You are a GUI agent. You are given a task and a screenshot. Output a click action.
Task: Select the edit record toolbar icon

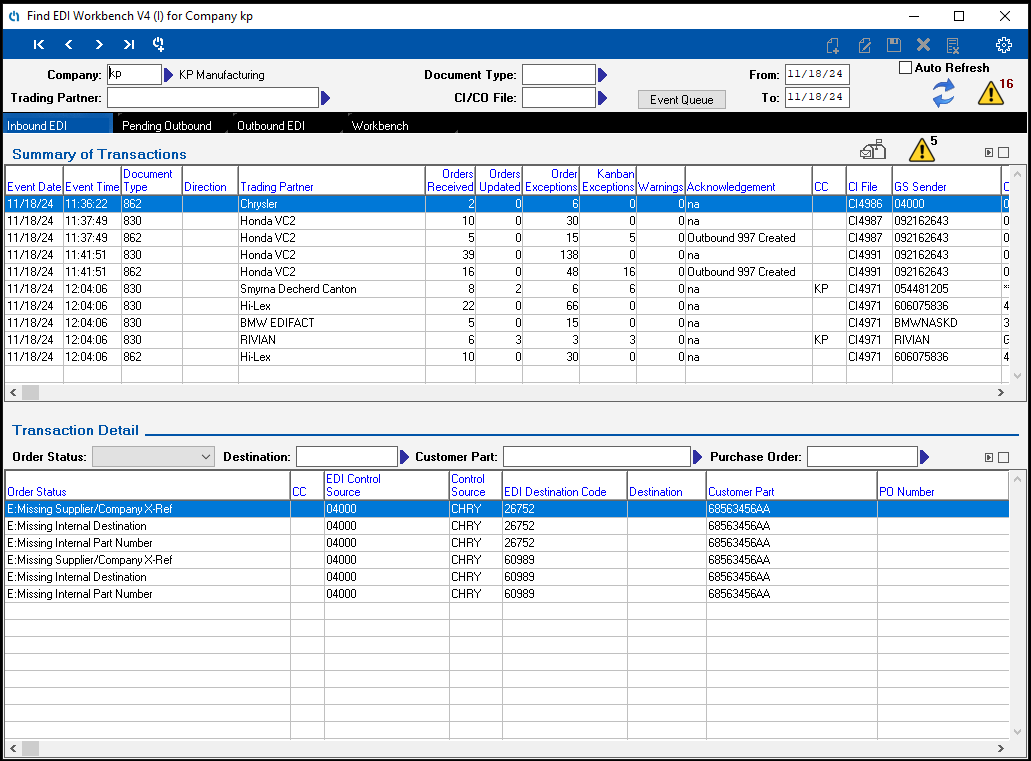[x=863, y=44]
